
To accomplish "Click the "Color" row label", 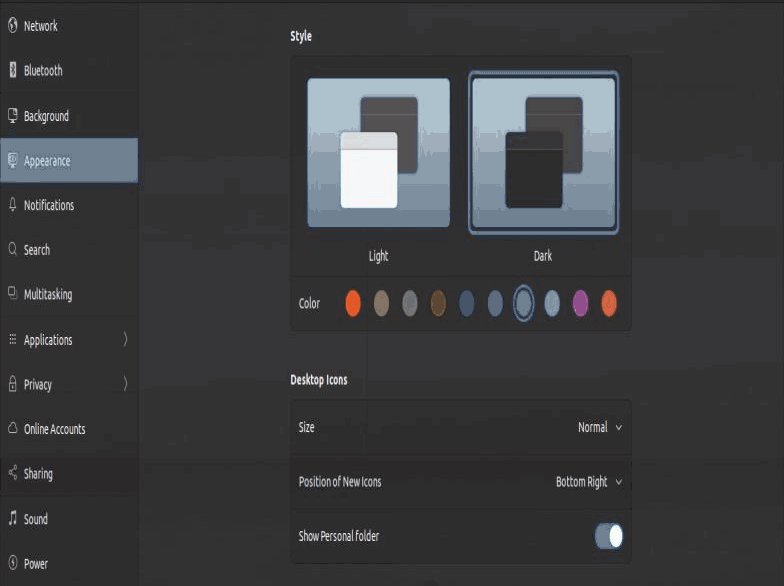I will click(309, 304).
